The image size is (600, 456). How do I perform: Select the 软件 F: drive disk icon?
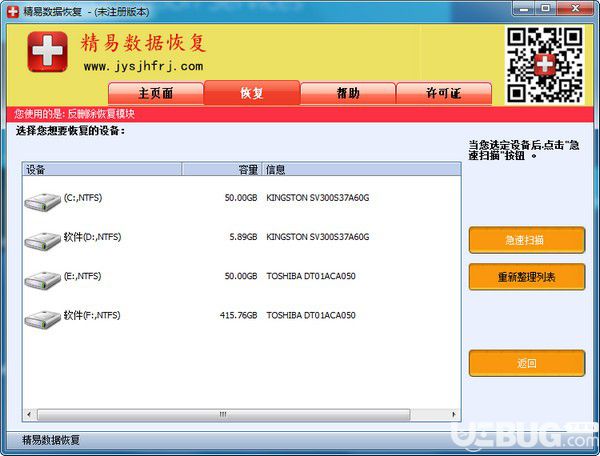tap(42, 319)
